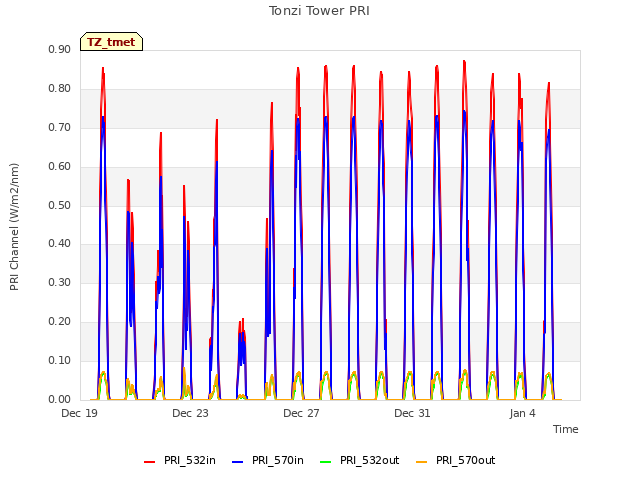Click the 0.10 y-axis tick label
The image size is (640, 480).
pos(60,360)
